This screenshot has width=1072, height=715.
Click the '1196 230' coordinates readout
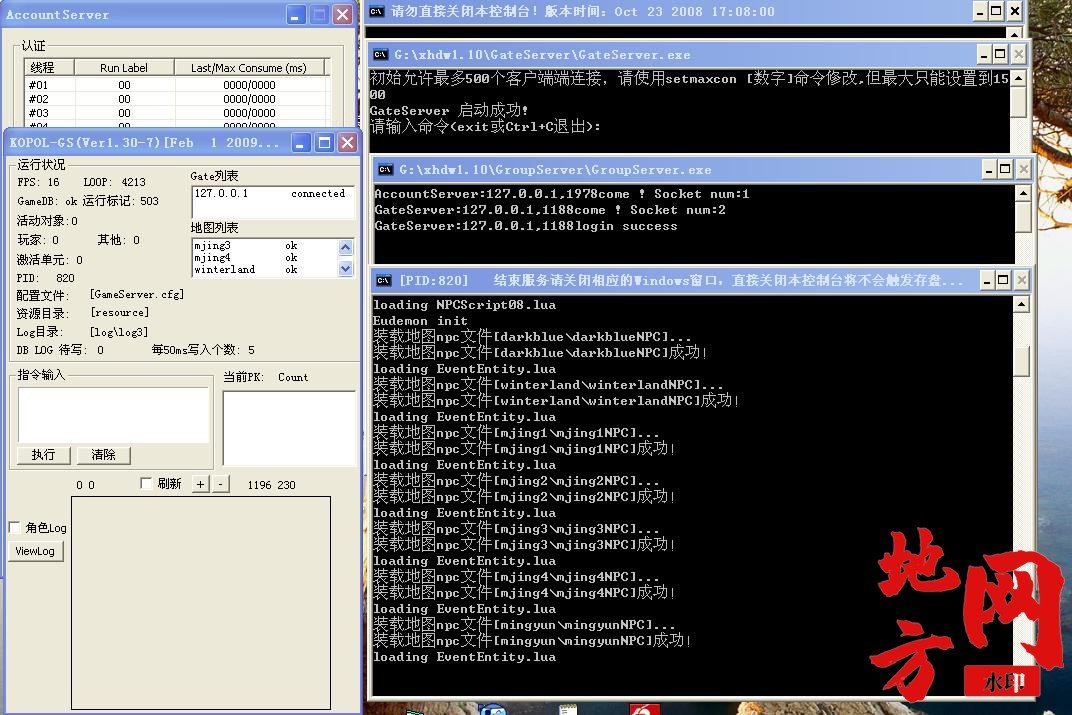271,485
